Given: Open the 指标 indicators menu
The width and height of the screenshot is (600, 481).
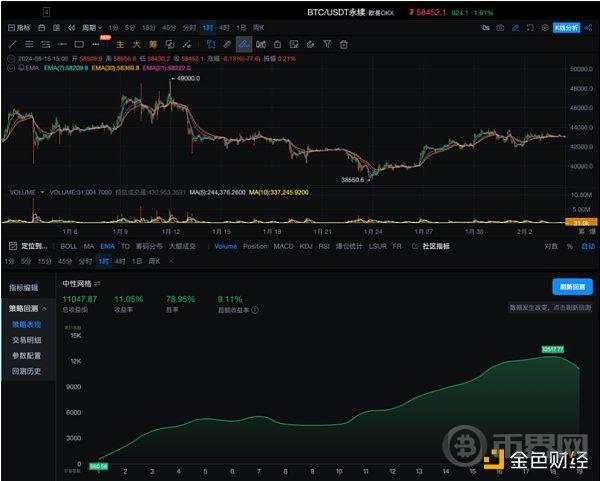Looking at the screenshot, I should pyautogui.click(x=19, y=28).
